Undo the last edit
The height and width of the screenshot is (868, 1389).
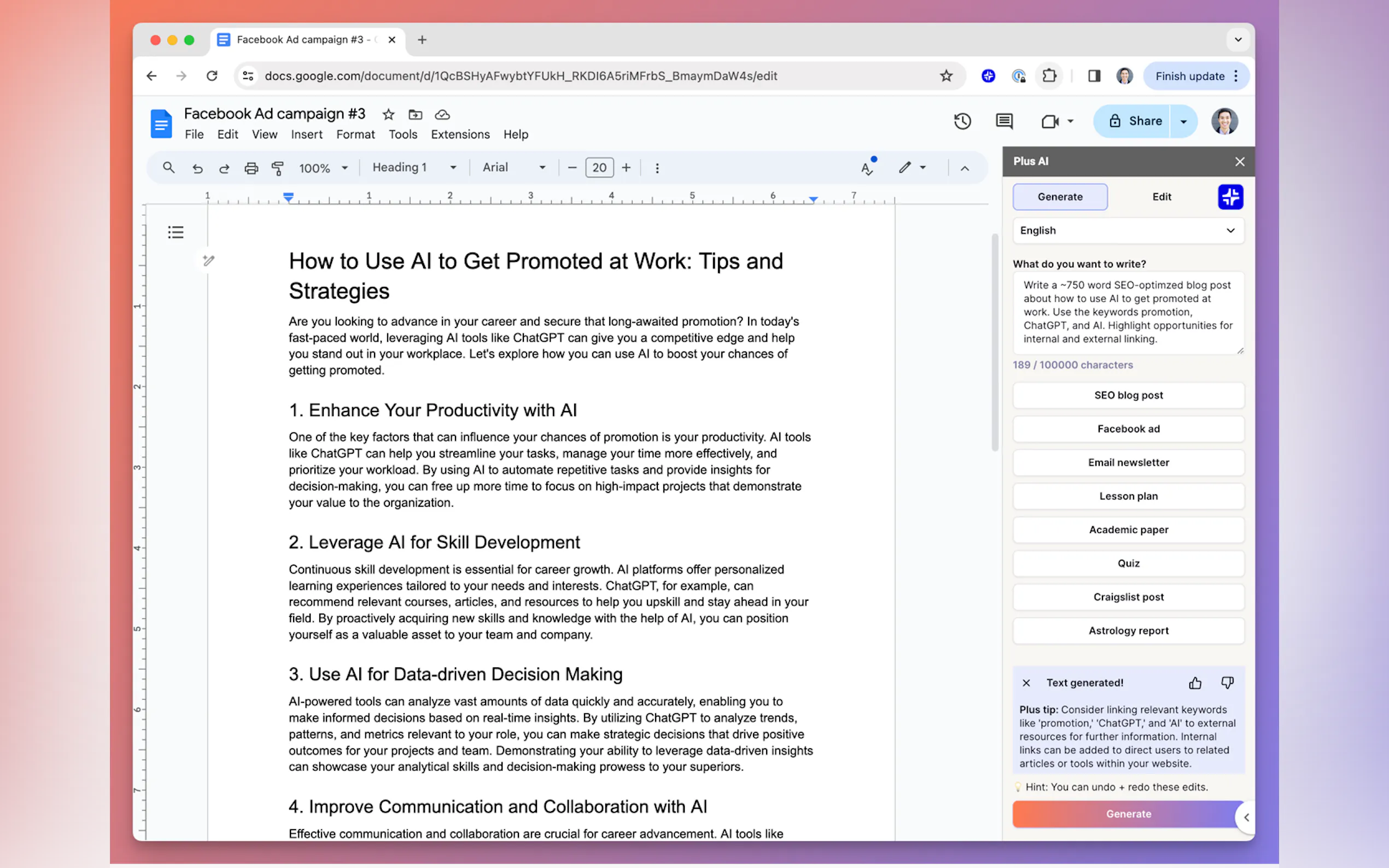pos(197,168)
